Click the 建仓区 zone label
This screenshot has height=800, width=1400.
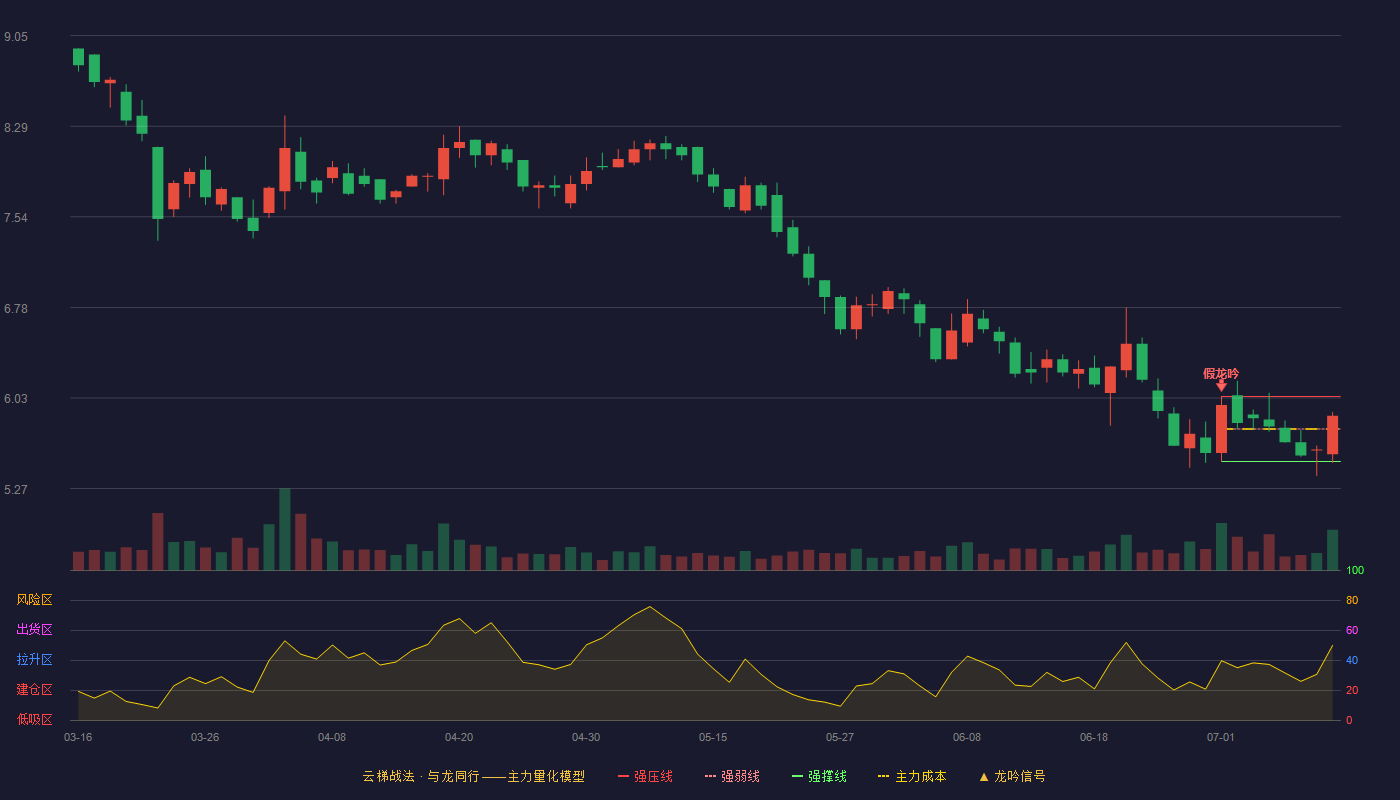pos(34,690)
